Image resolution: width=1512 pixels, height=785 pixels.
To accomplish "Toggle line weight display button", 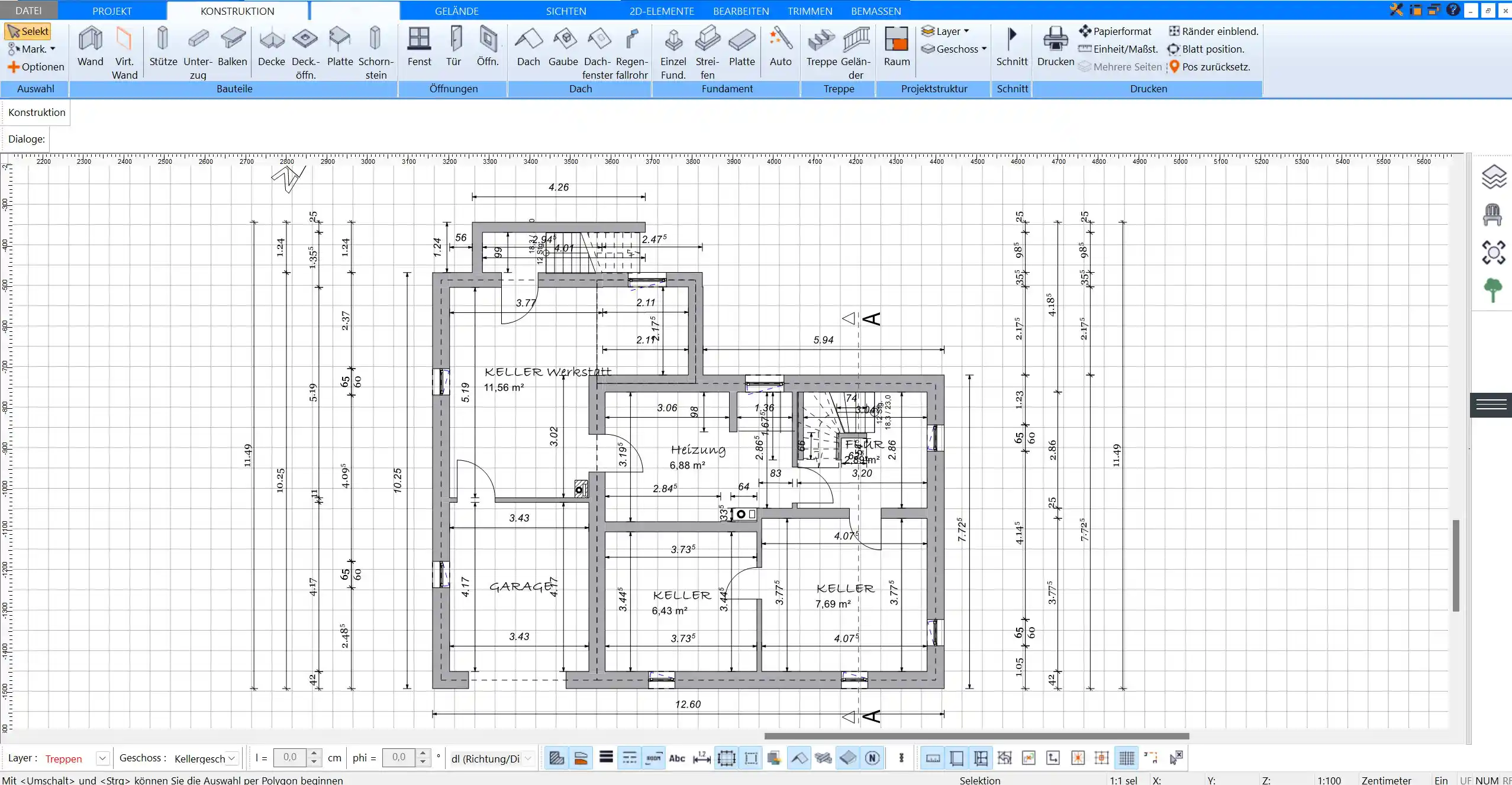I will pyautogui.click(x=605, y=758).
